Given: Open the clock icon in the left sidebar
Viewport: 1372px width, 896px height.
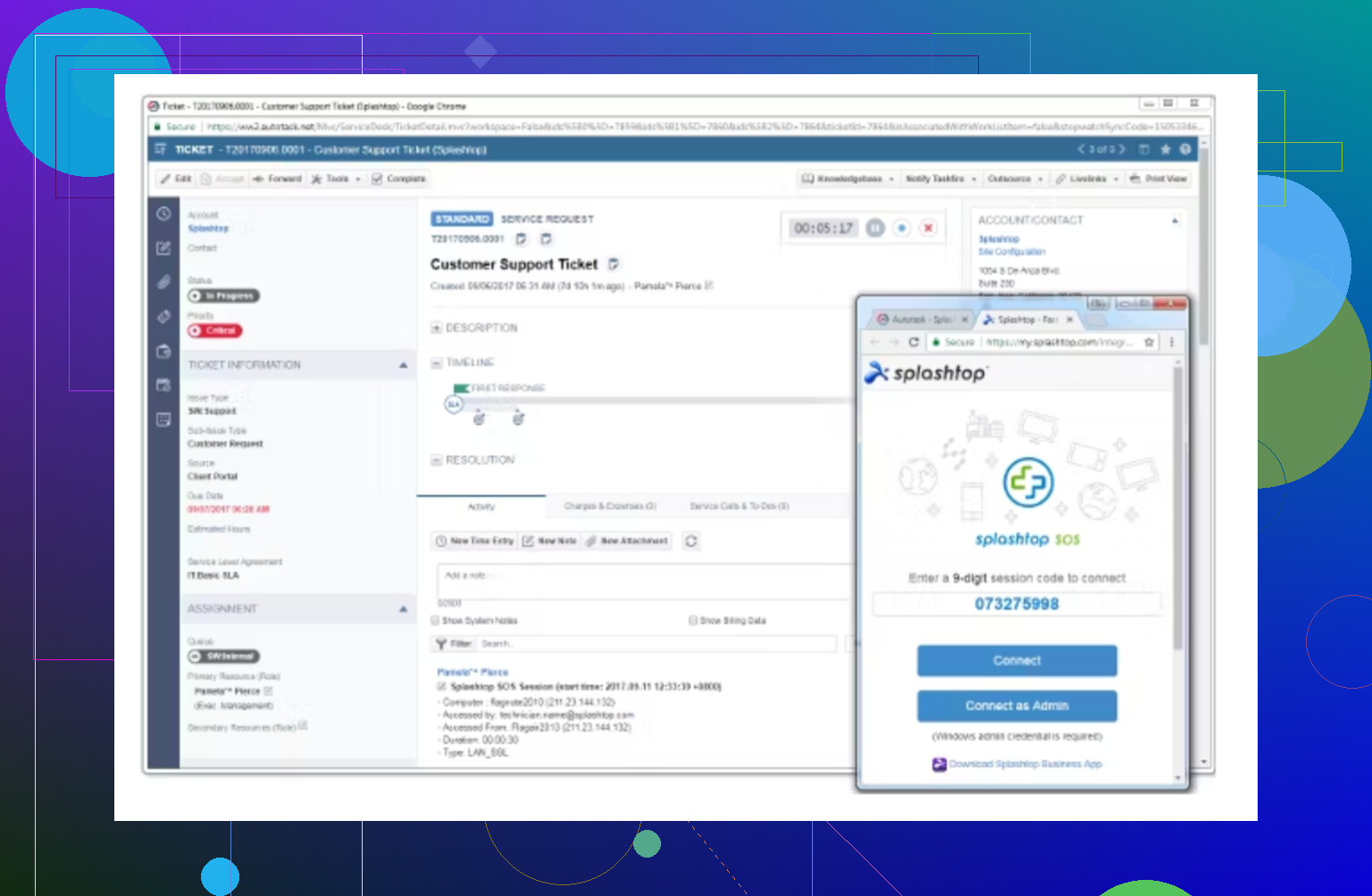Looking at the screenshot, I should (163, 214).
